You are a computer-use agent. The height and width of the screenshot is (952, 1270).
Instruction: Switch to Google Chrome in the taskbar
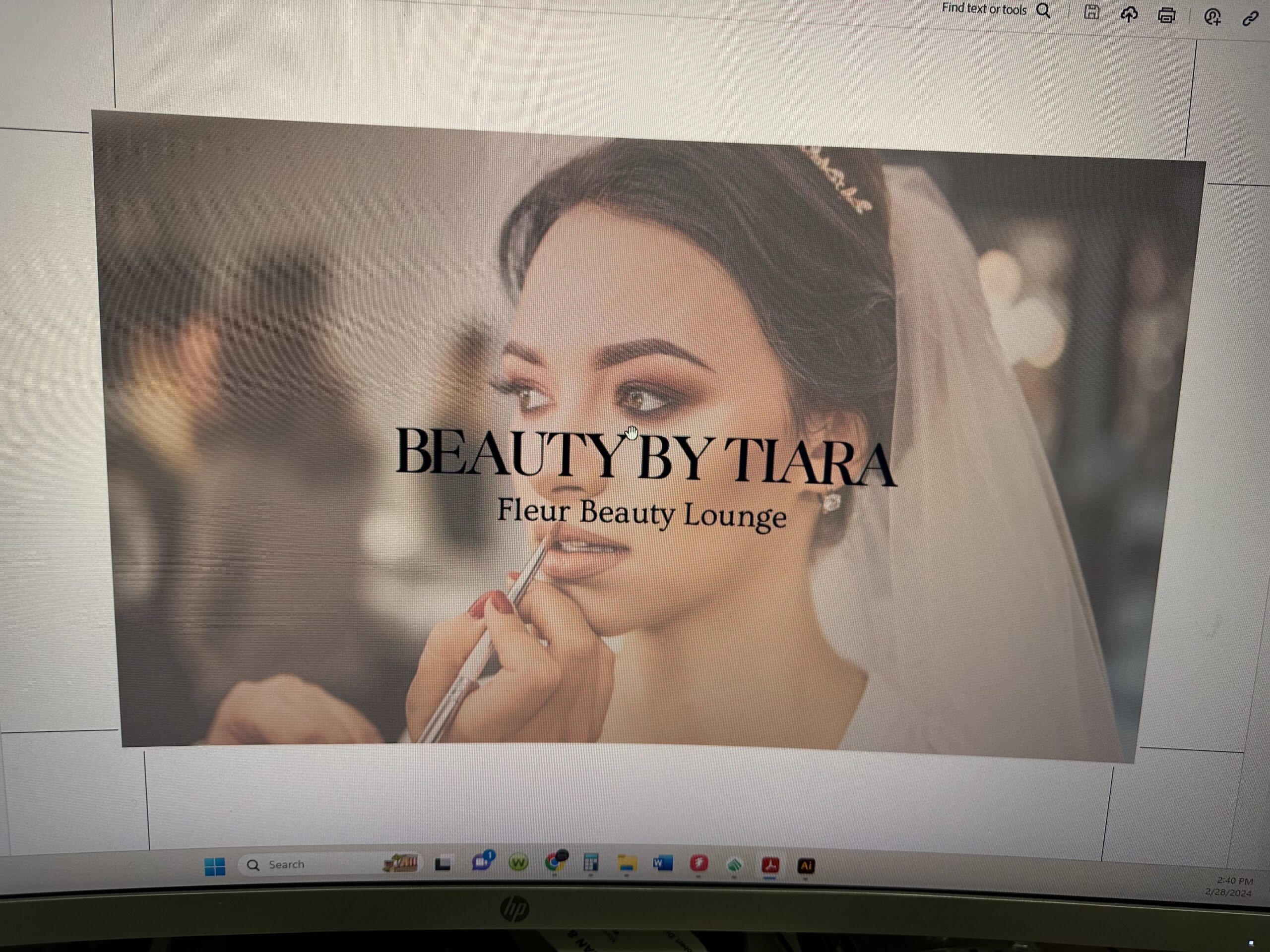point(555,861)
